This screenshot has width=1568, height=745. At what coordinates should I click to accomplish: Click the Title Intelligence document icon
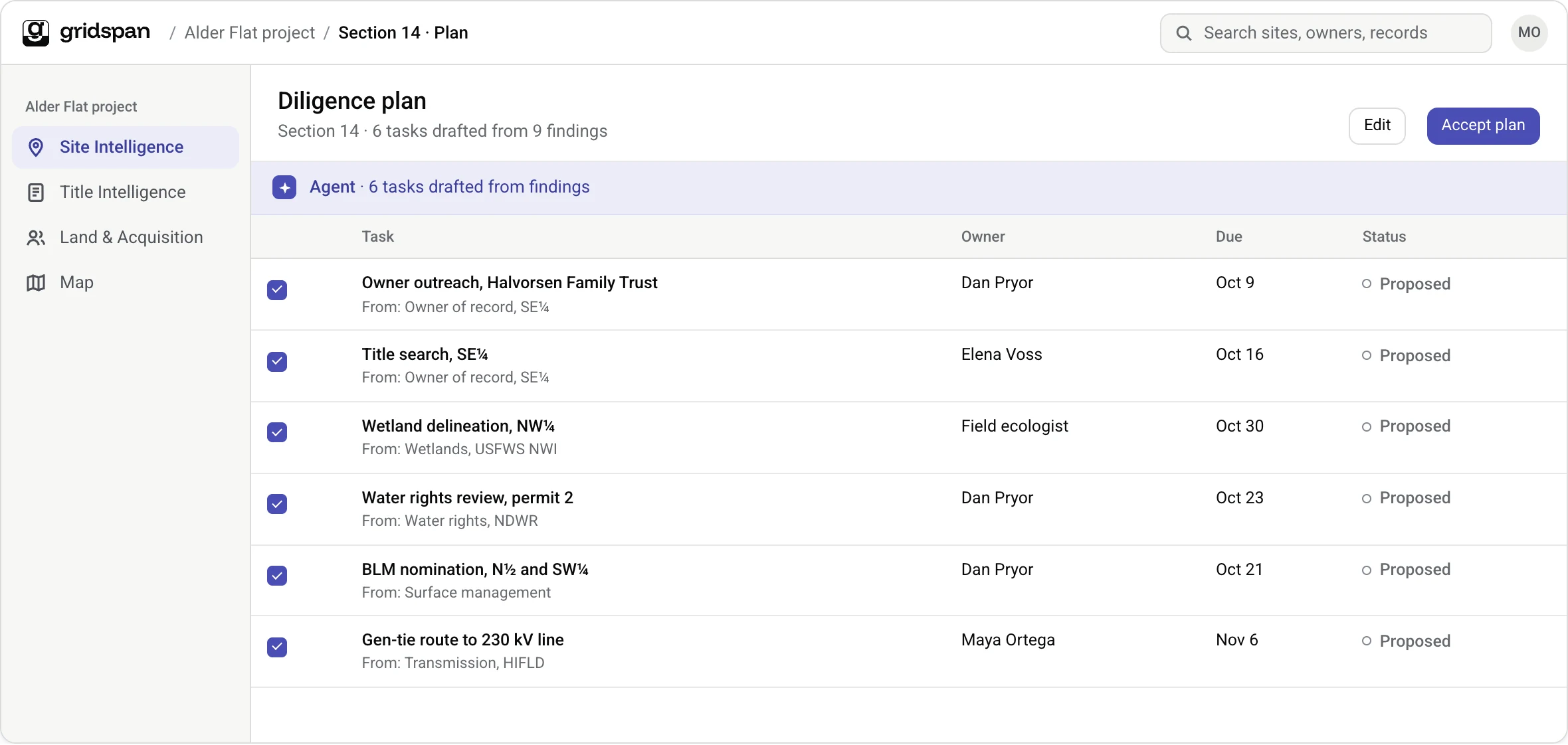(x=36, y=193)
